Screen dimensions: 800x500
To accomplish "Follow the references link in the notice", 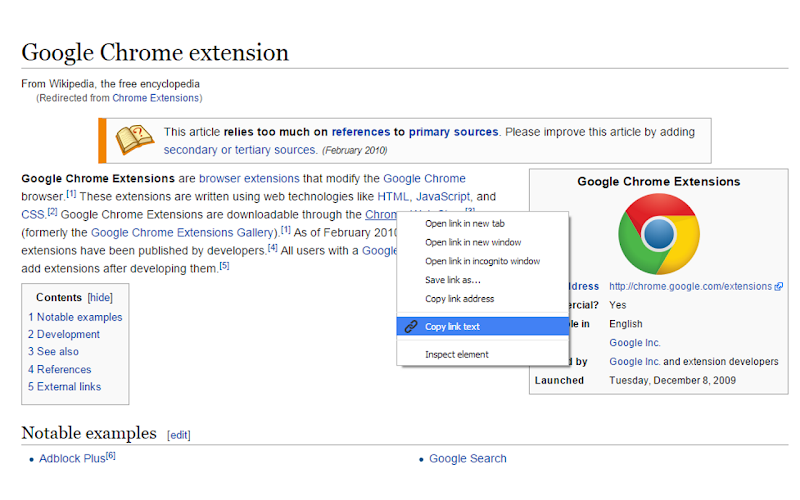I will click(x=361, y=132).
